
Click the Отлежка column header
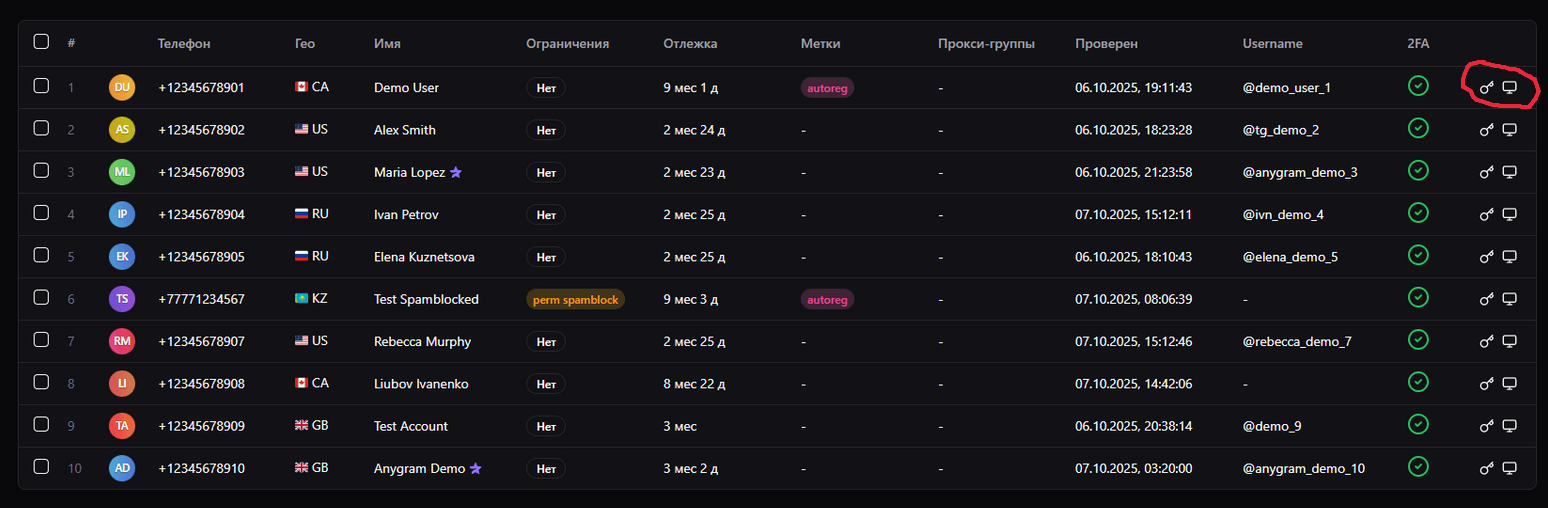pyautogui.click(x=690, y=44)
